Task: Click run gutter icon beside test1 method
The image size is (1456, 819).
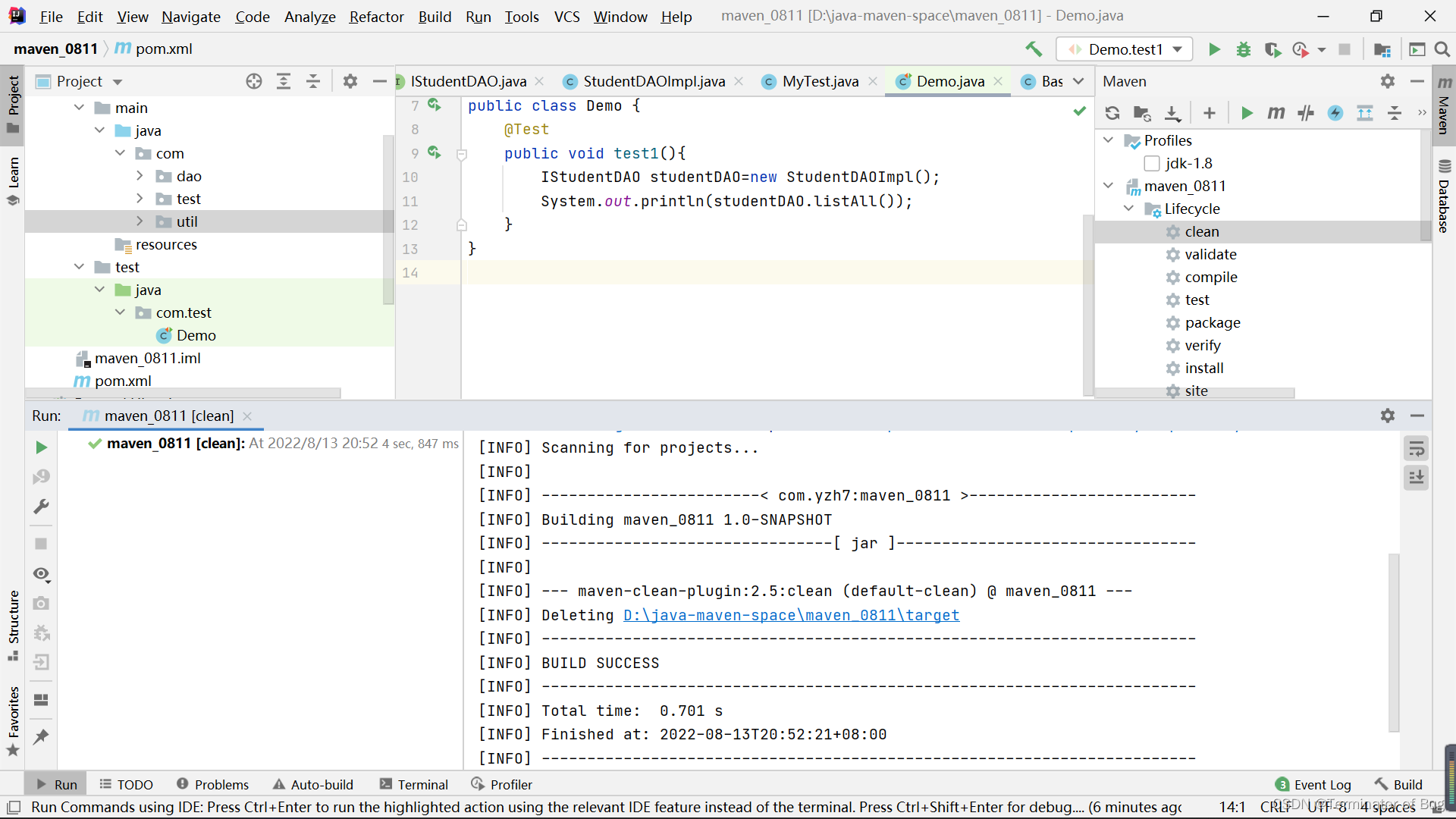Action: point(434,152)
